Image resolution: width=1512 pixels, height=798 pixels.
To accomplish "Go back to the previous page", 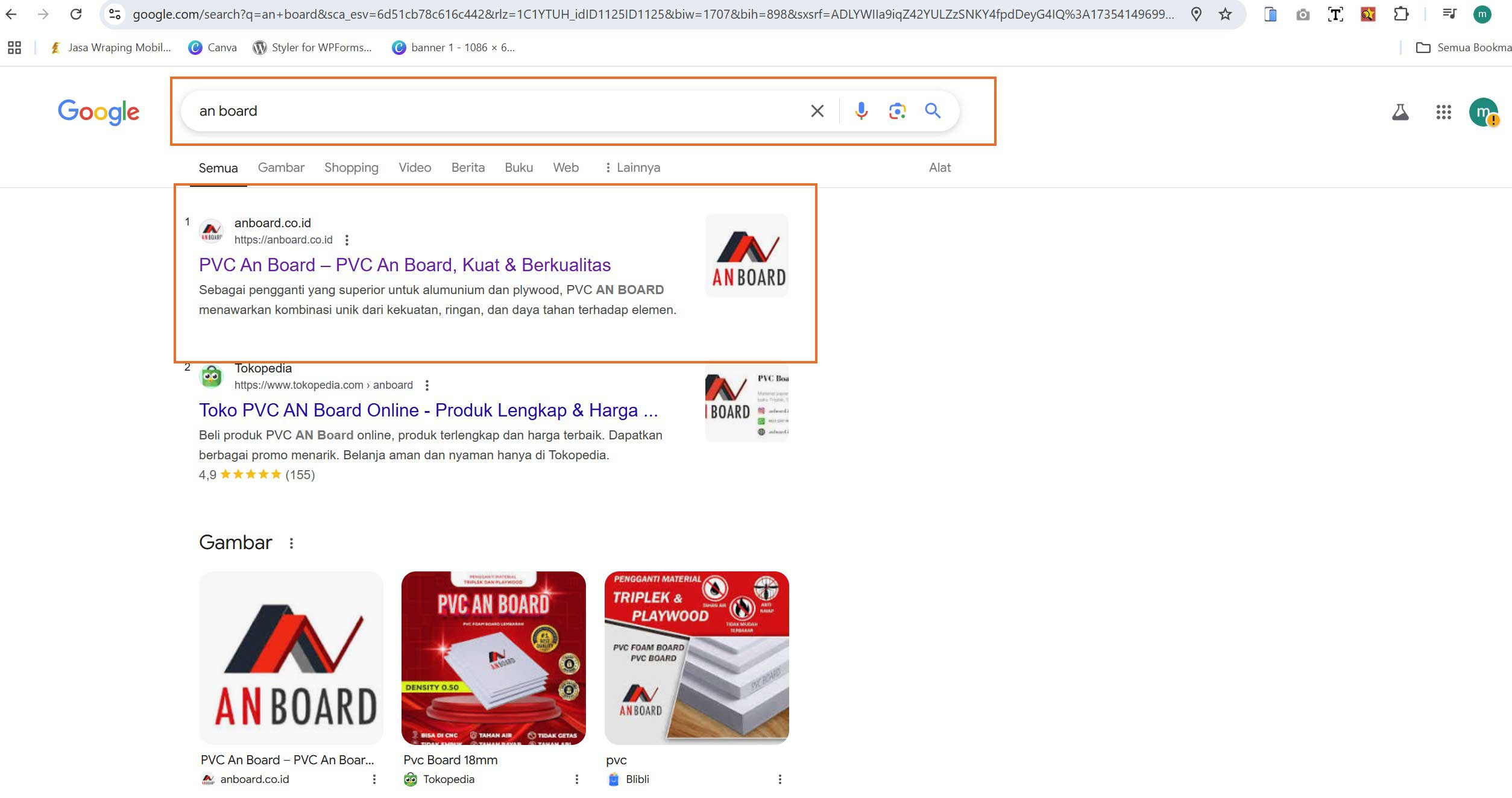I will pyautogui.click(x=11, y=14).
